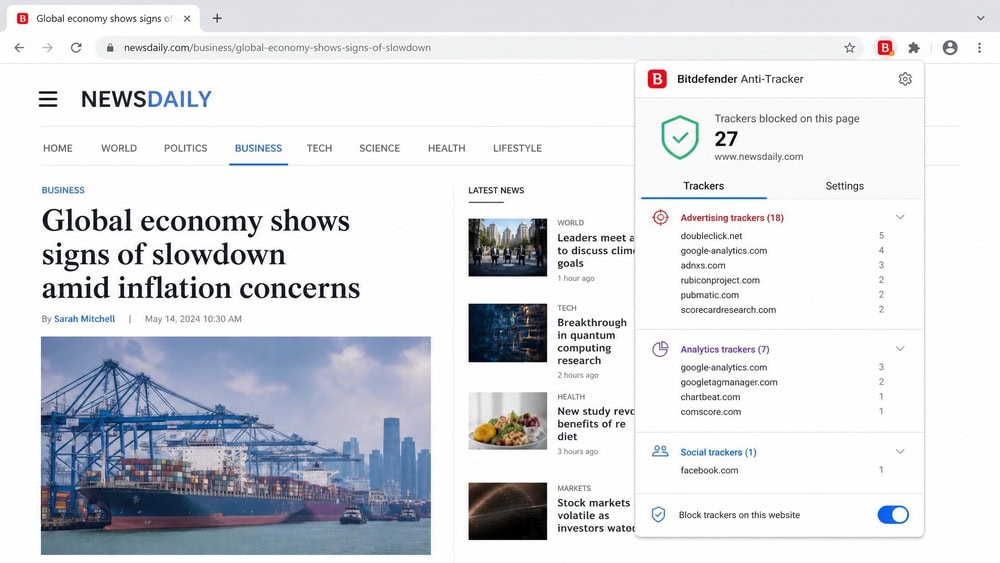The height and width of the screenshot is (563, 1000).
Task: Bookmark this page with the star icon
Action: [849, 48]
